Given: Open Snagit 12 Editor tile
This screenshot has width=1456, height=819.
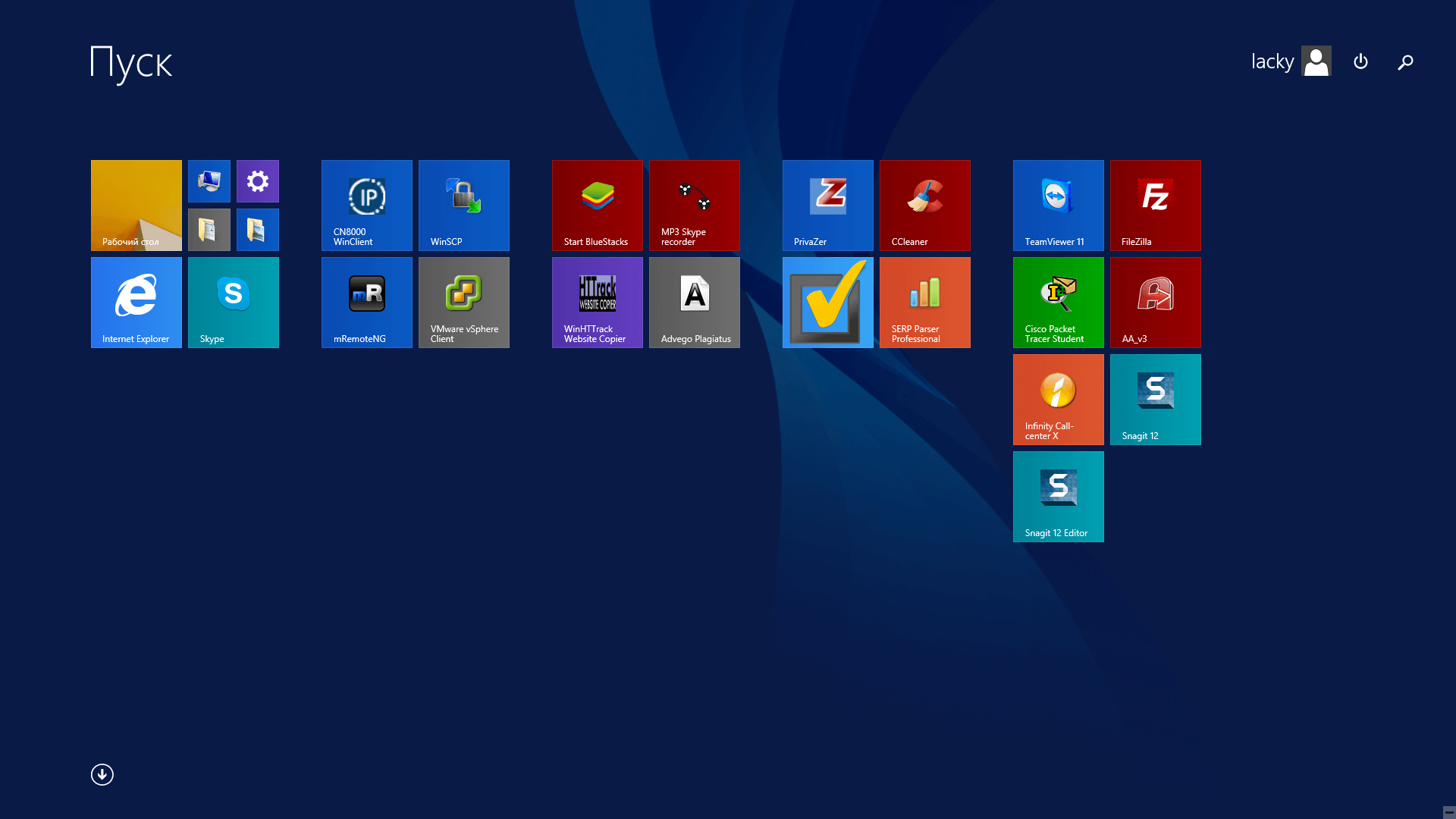Looking at the screenshot, I should 1059,497.
